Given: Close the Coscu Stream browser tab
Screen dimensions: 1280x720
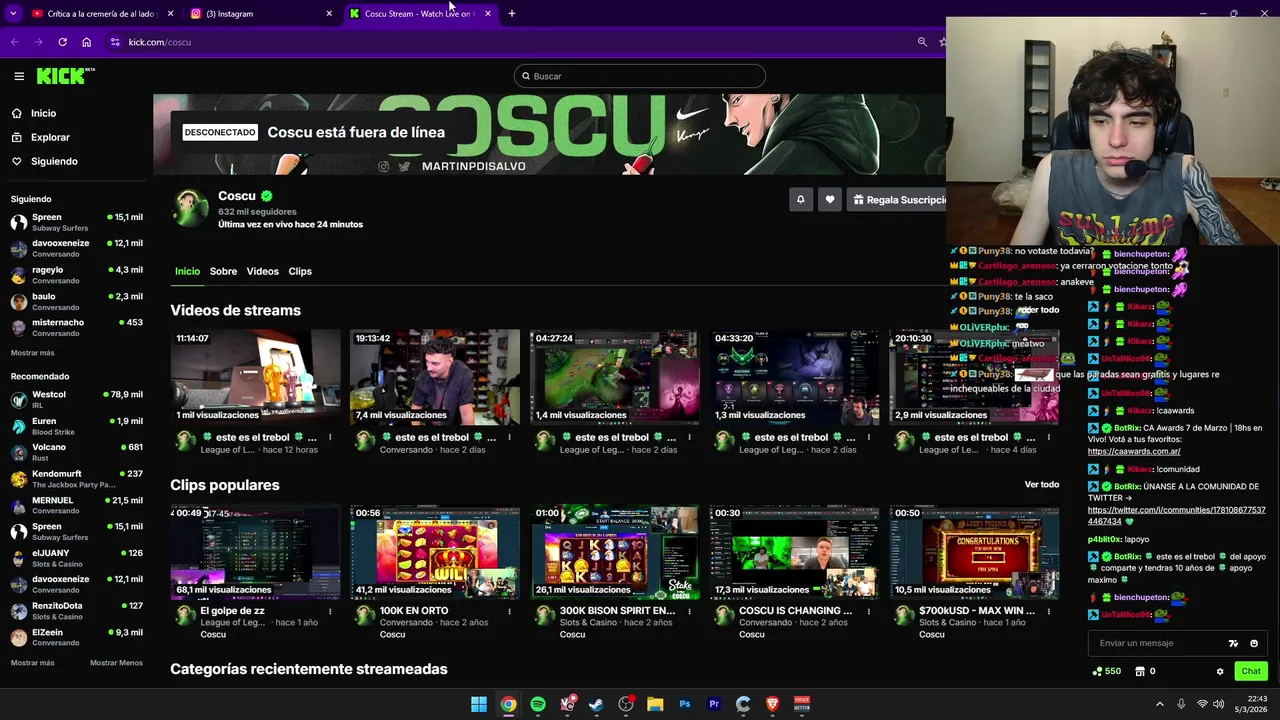Looking at the screenshot, I should pos(488,14).
